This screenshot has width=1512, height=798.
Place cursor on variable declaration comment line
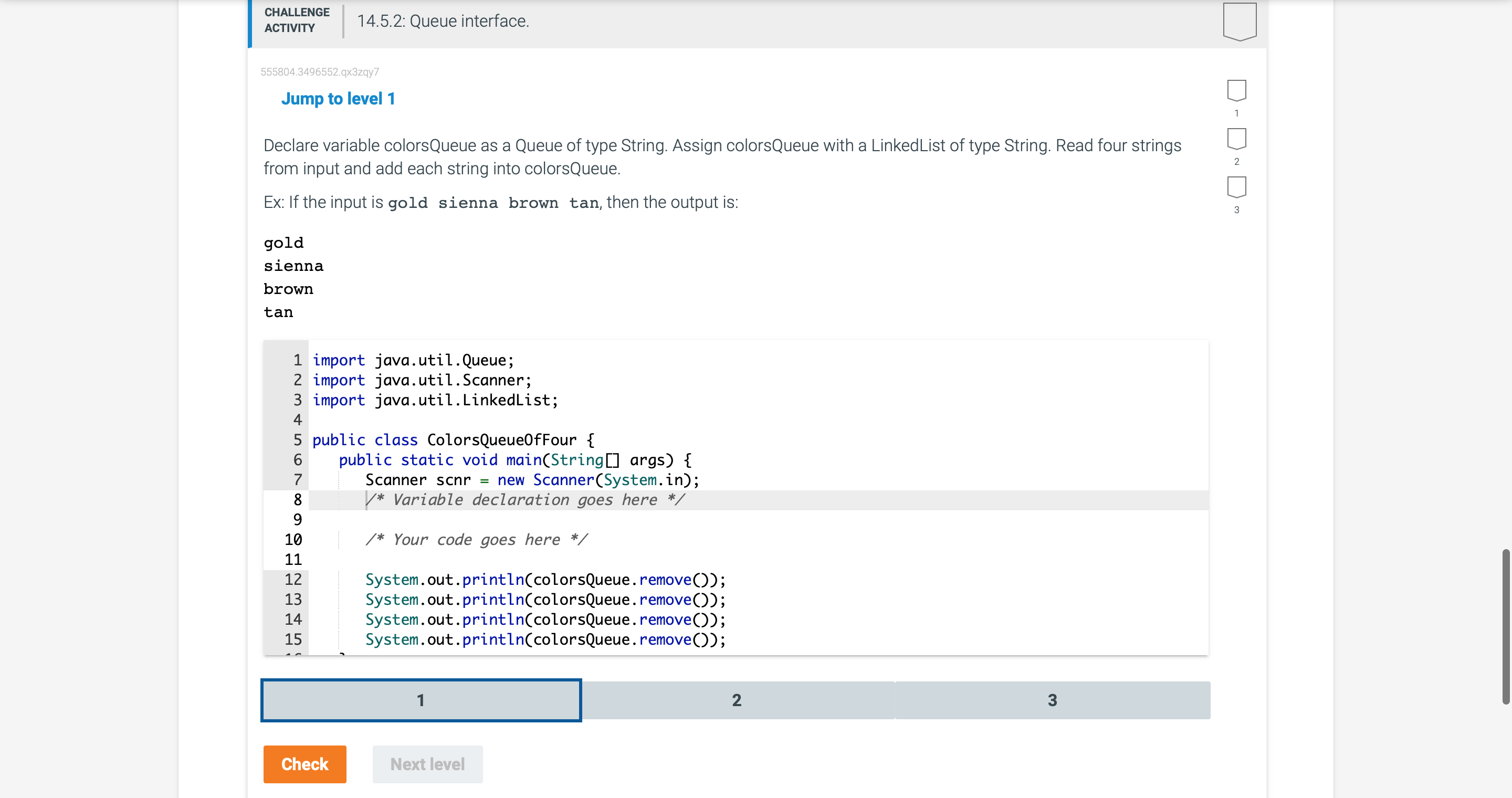pos(525,500)
